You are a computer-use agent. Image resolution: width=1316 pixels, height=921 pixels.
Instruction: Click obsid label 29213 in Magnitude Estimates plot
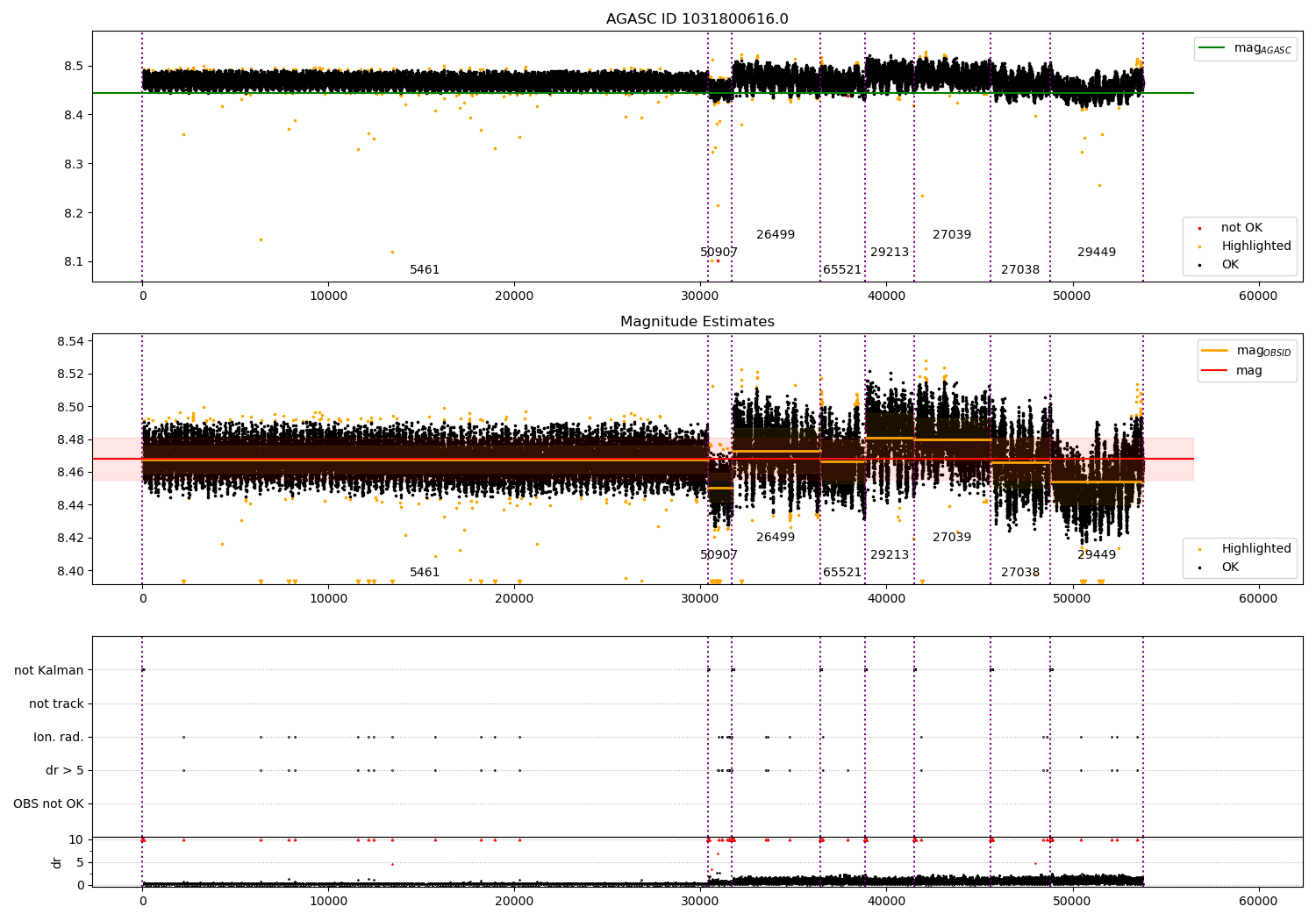890,555
